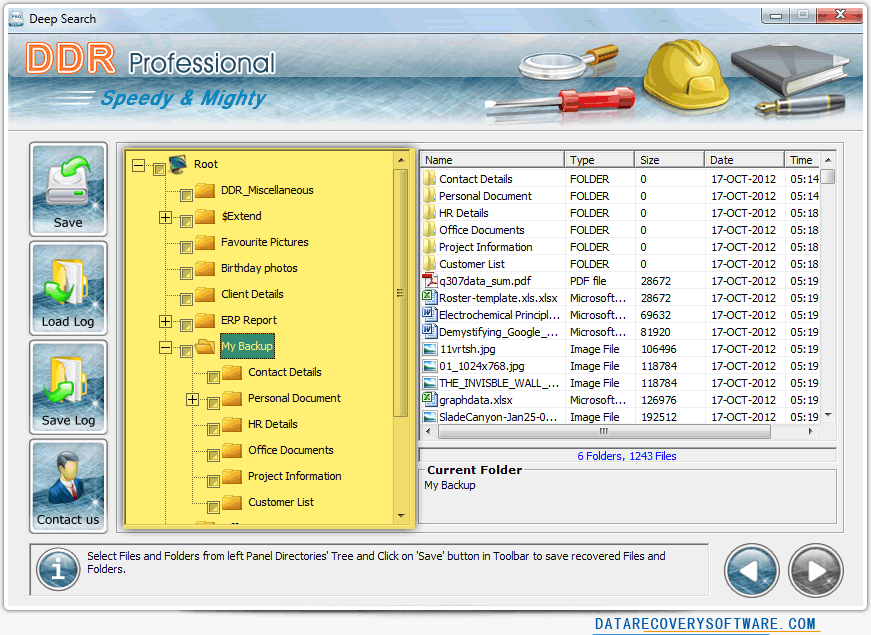Collapse the Root tree node
The image size is (871, 635).
(x=138, y=165)
